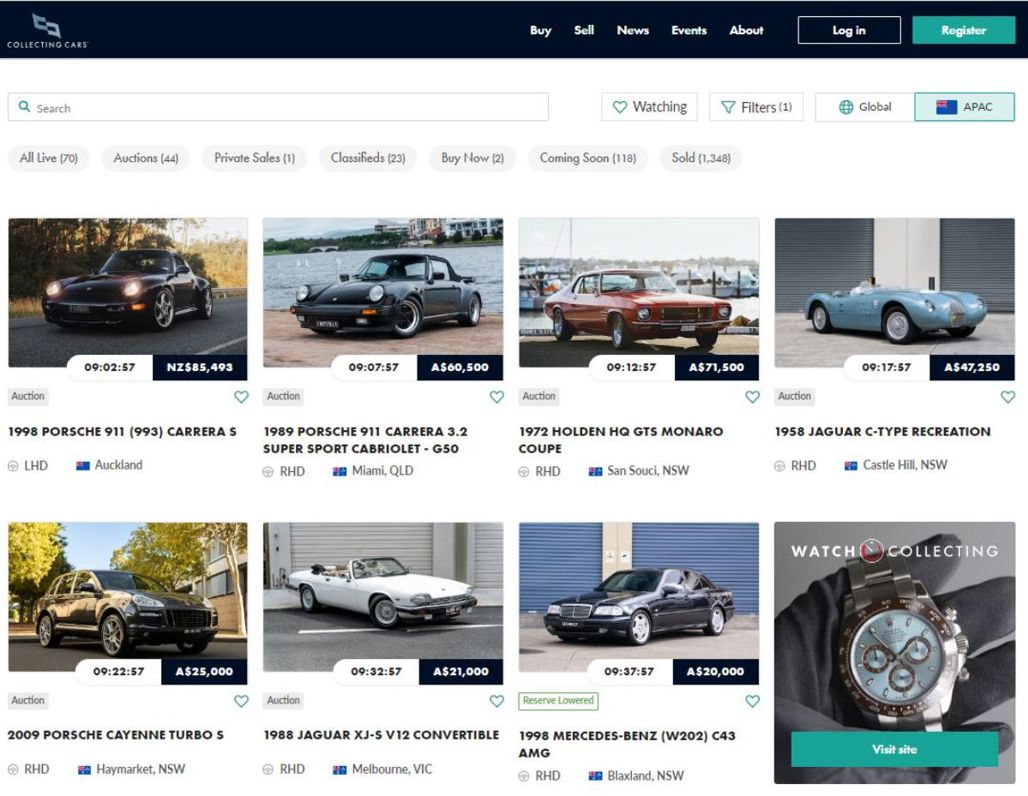Image resolution: width=1028 pixels, height=796 pixels.
Task: Select the Auctions (44) filter tab
Action: (146, 158)
